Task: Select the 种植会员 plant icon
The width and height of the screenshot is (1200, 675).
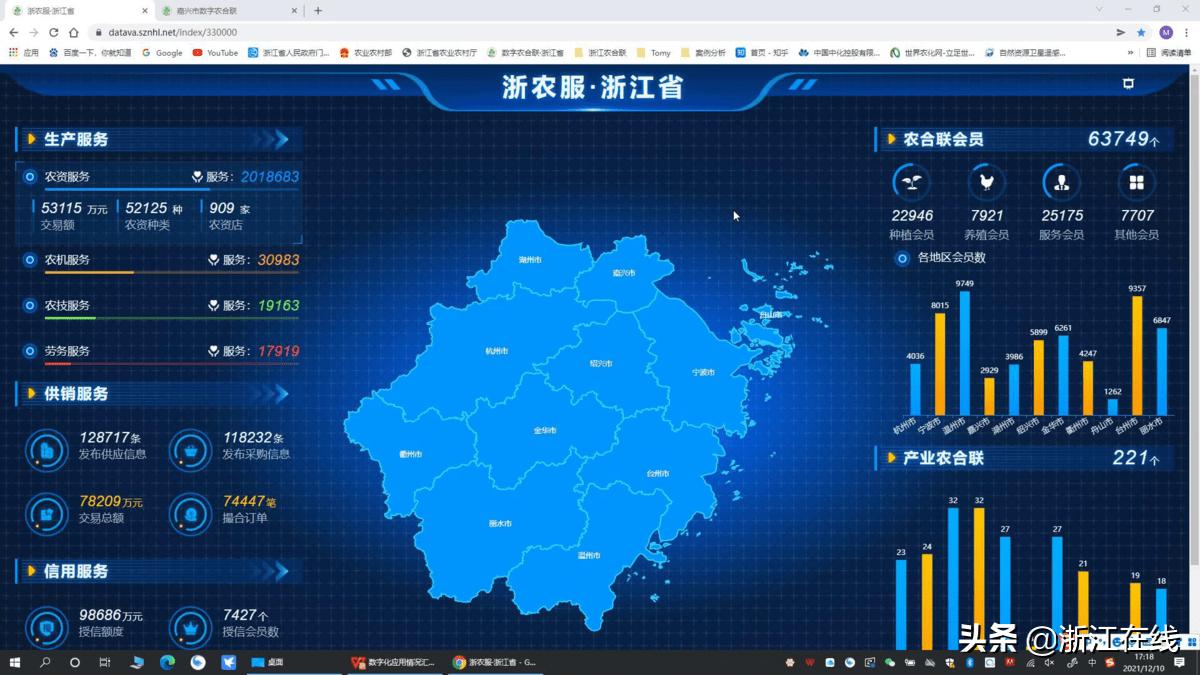Action: pyautogui.click(x=910, y=182)
